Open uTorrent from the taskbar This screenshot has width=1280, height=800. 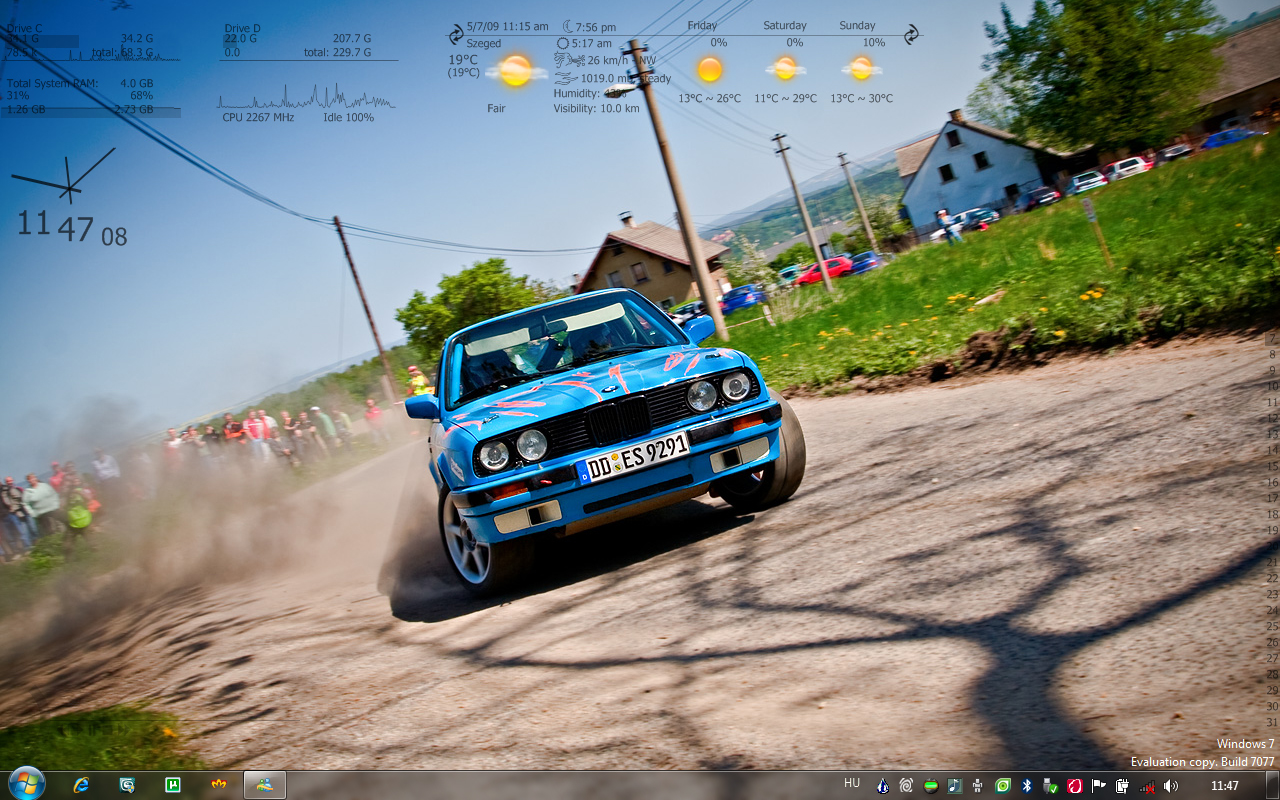[x=172, y=785]
